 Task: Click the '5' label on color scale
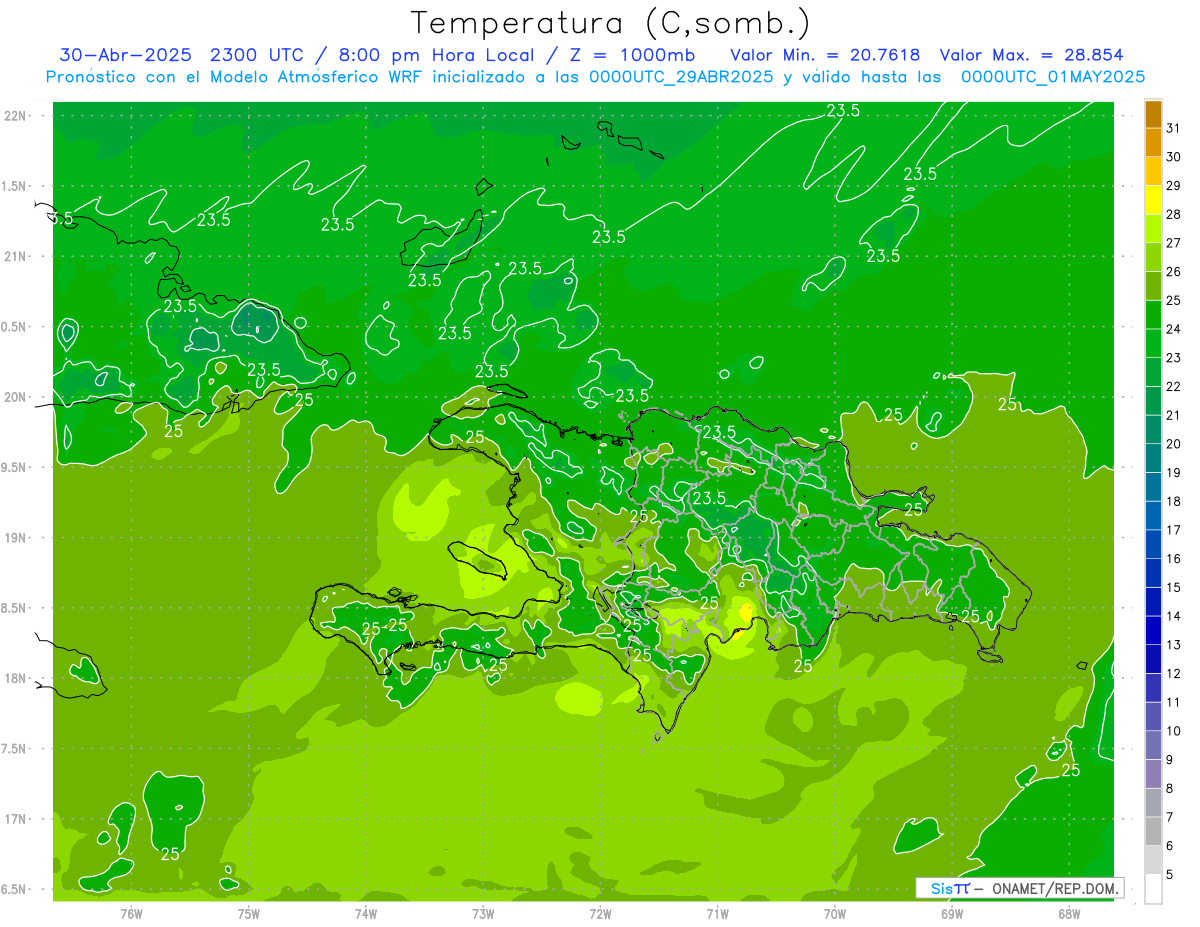point(1170,875)
